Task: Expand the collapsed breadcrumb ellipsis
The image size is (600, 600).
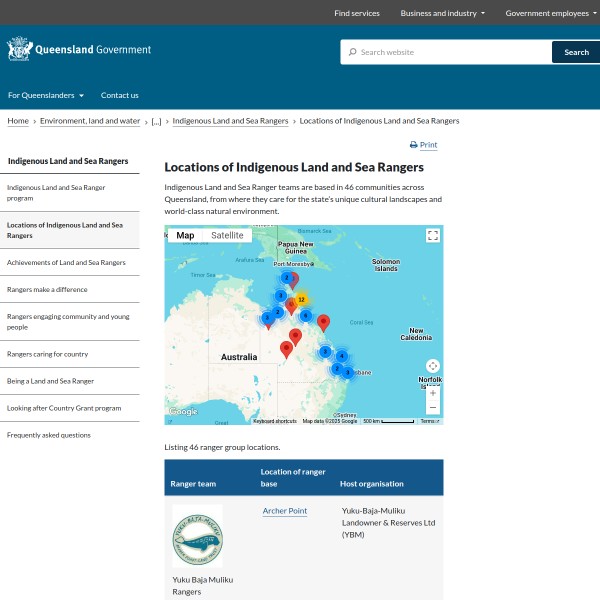Action: [156, 121]
